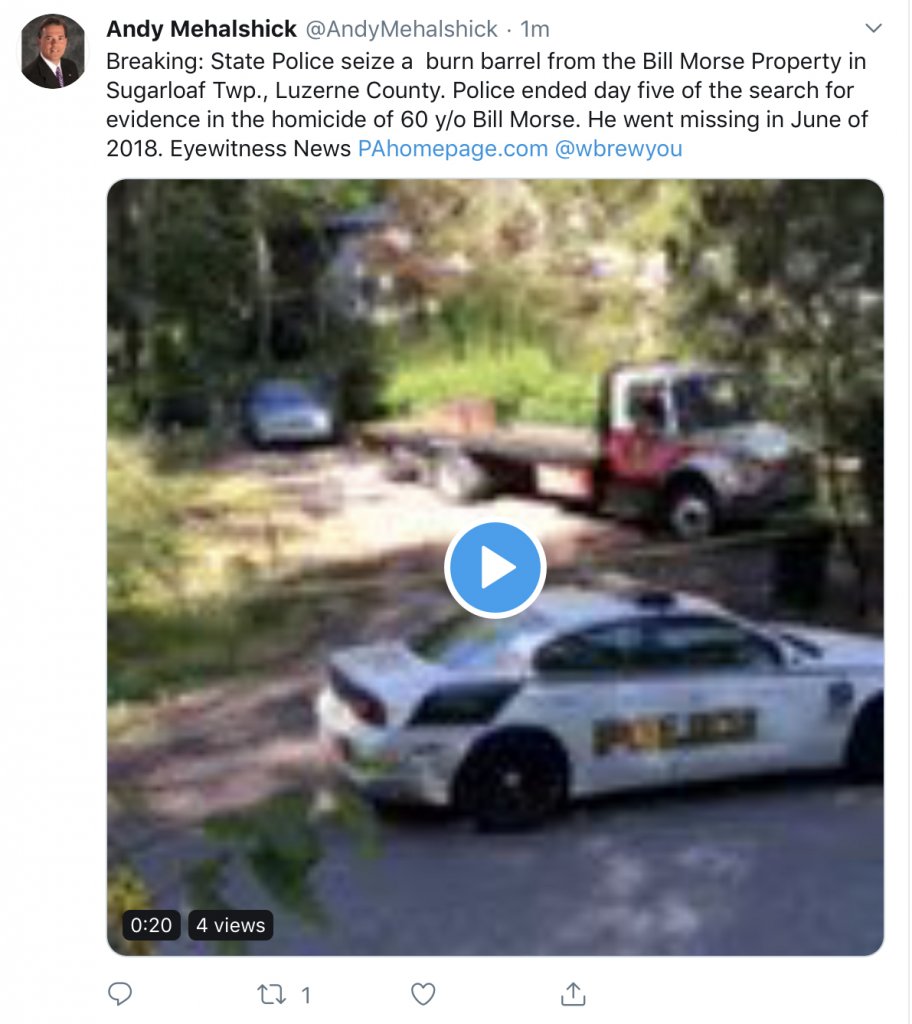Expand the tweet options chevron menu
Viewport: 912px width, 1024px height.
[x=873, y=28]
